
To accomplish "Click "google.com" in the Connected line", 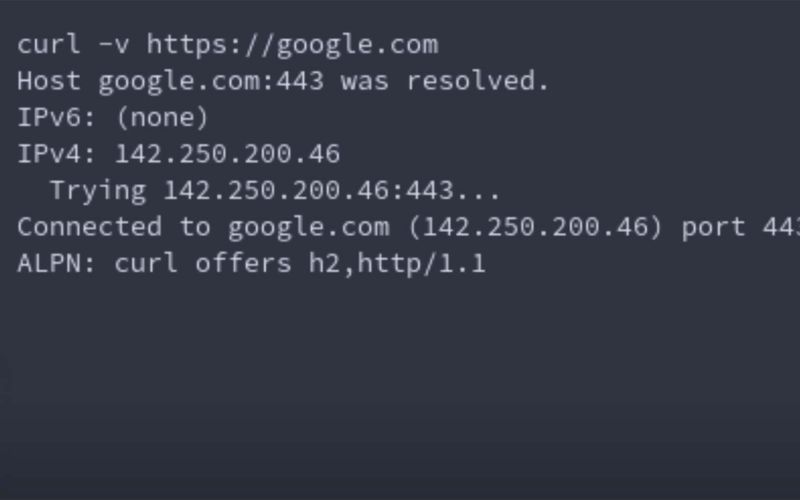I will point(308,227).
